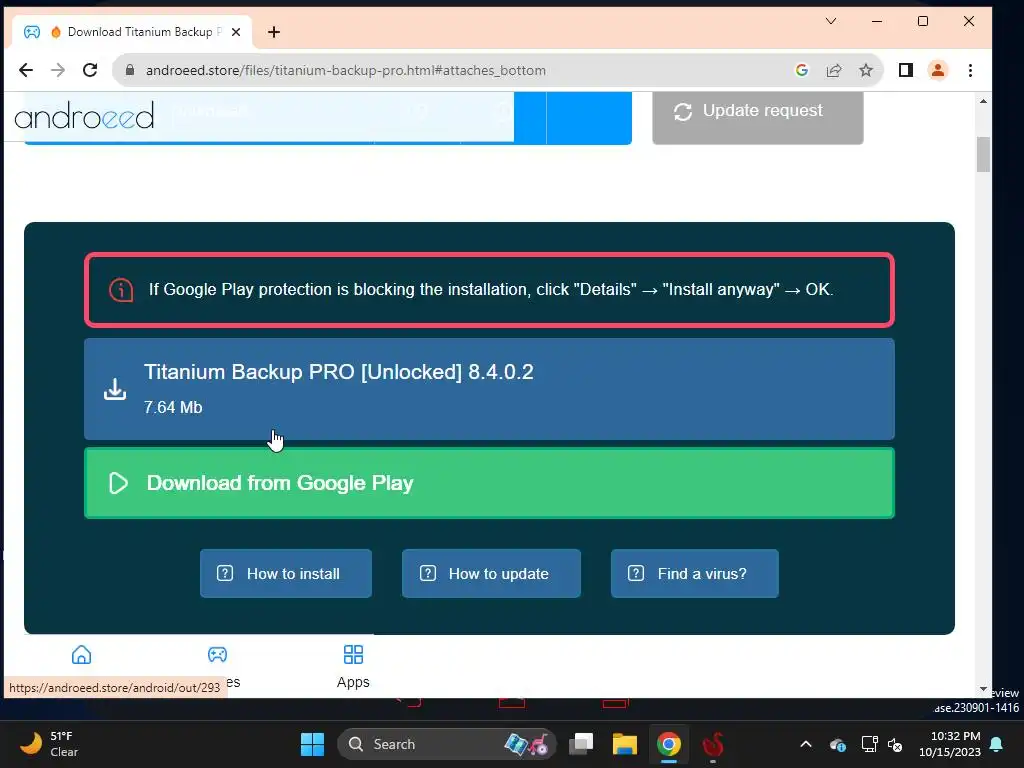The width and height of the screenshot is (1024, 768).
Task: Click the info icon in the warning banner
Action: pyautogui.click(x=121, y=289)
